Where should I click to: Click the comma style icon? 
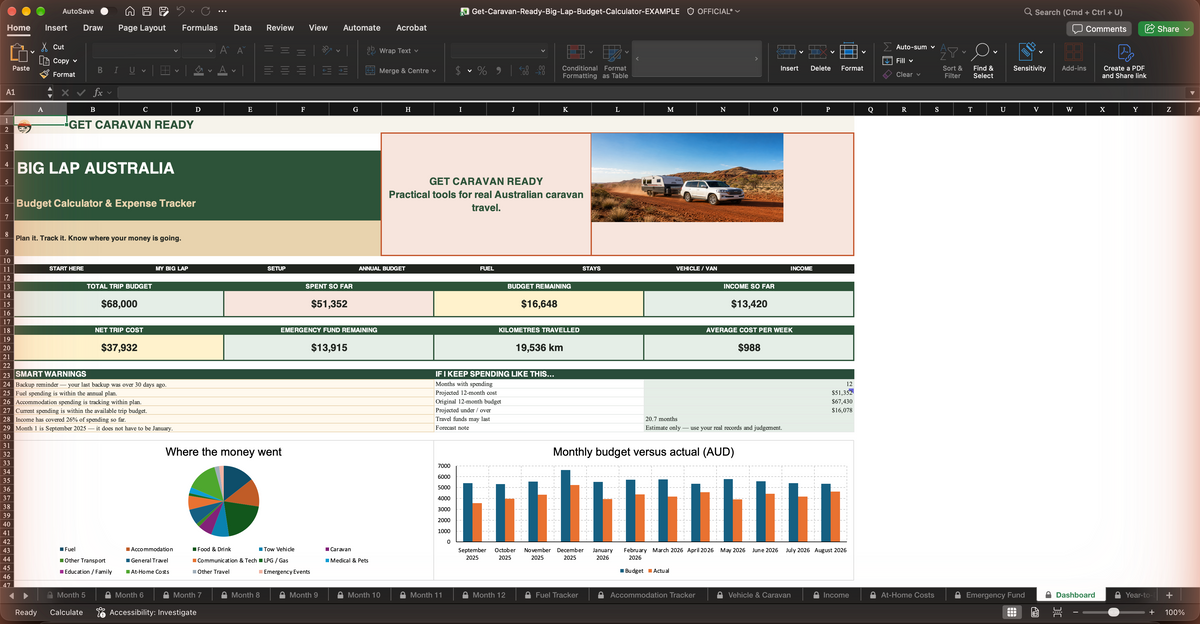(x=498, y=71)
